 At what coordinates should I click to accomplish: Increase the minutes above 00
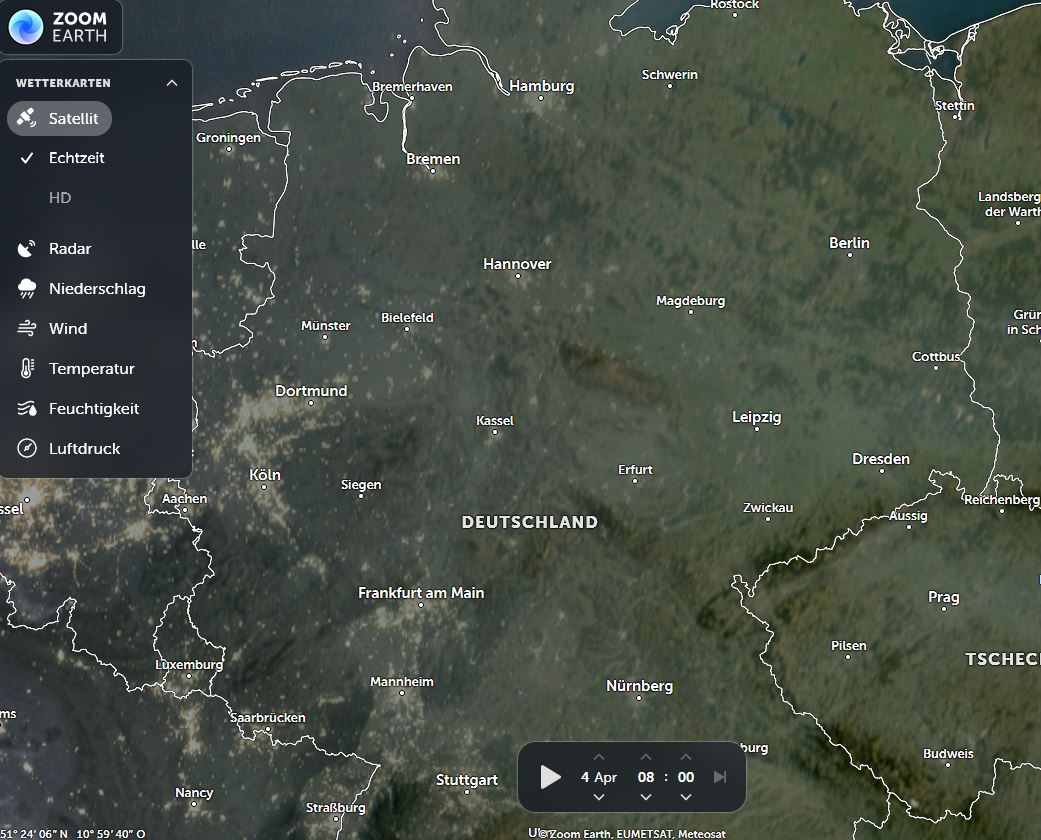(x=686, y=757)
